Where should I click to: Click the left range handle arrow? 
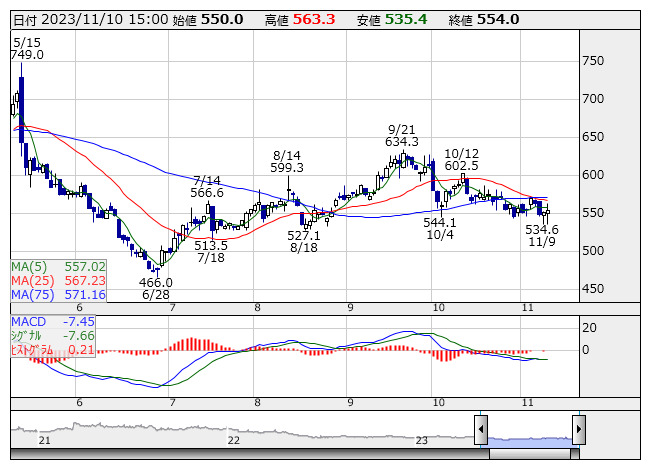coord(481,429)
